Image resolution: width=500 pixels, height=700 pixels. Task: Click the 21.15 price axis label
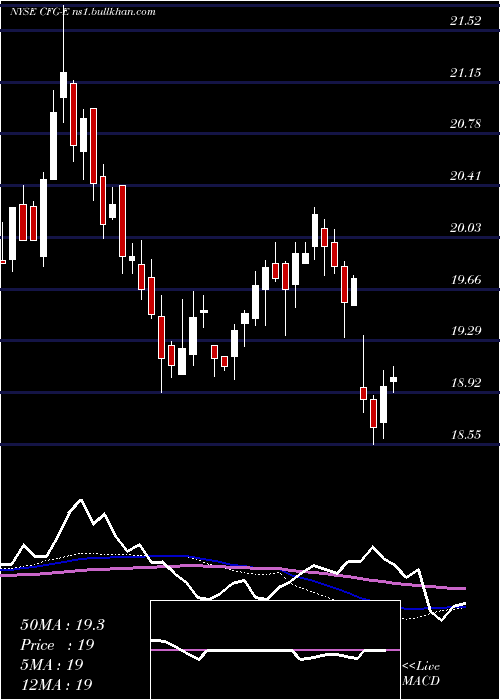[466, 72]
